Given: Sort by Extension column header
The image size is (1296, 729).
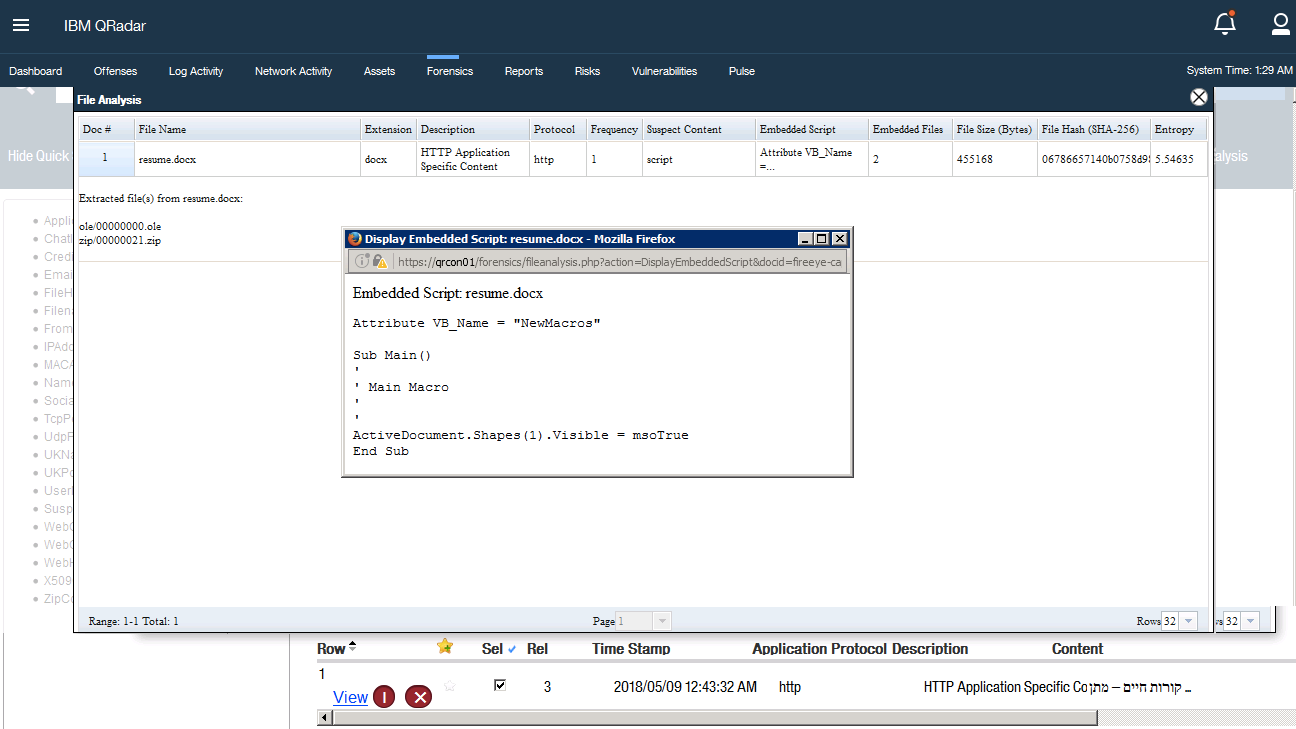Looking at the screenshot, I should pyautogui.click(x=389, y=129).
